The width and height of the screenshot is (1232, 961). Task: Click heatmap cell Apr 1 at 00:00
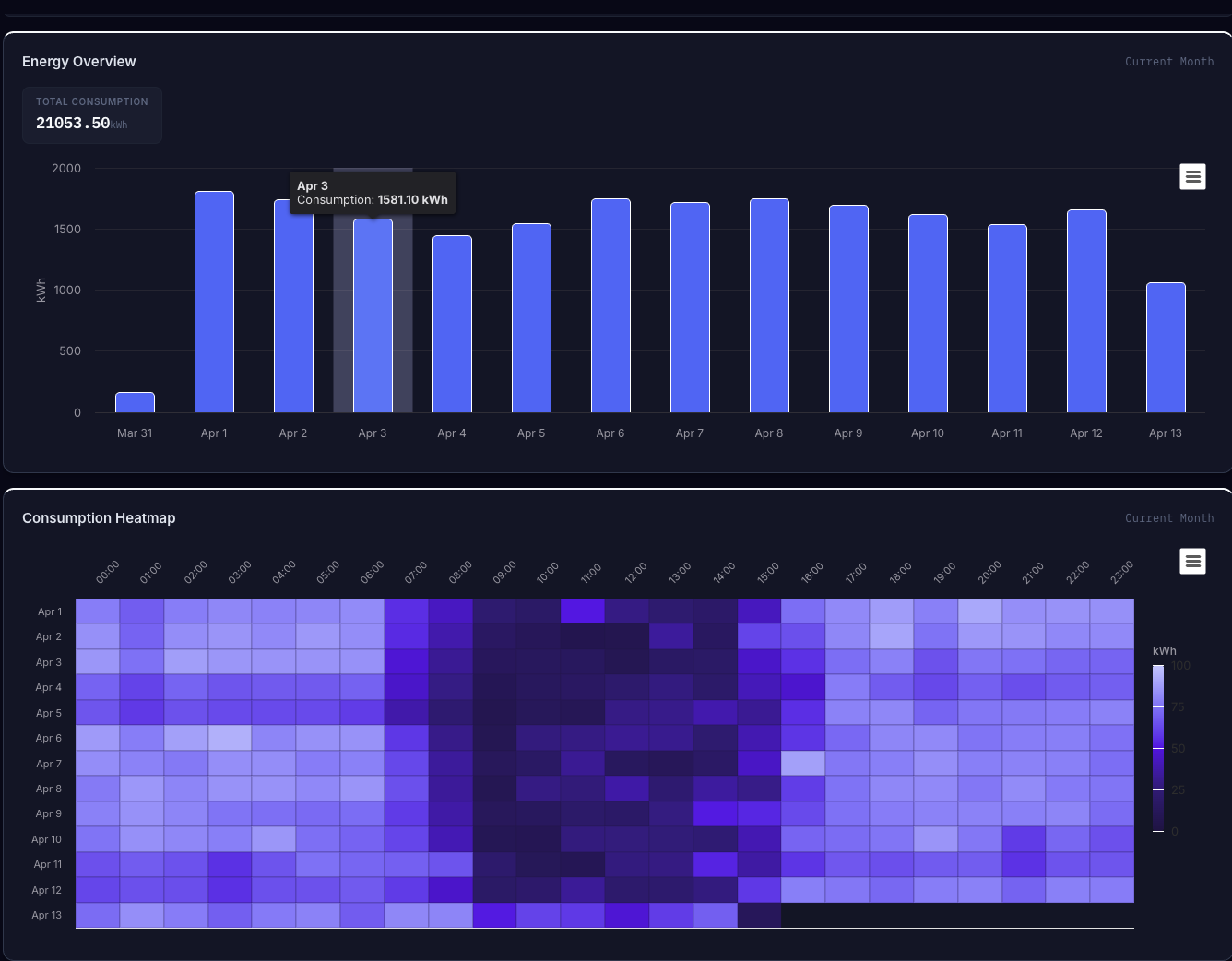(98, 611)
